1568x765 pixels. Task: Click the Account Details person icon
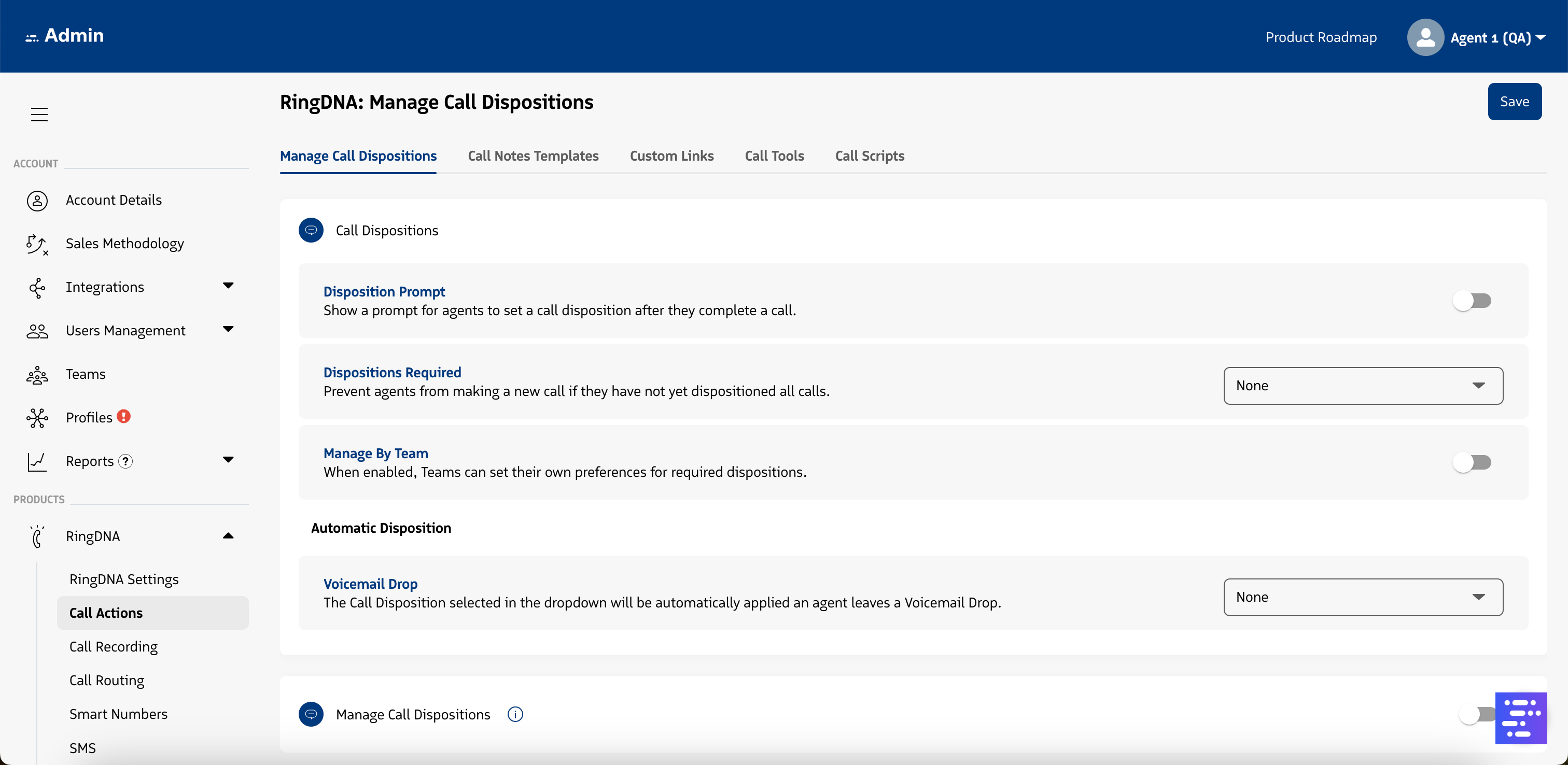[37, 200]
